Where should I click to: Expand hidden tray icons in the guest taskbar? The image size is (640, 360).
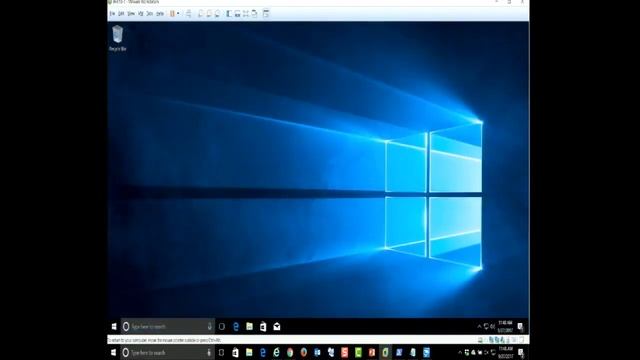479,327
